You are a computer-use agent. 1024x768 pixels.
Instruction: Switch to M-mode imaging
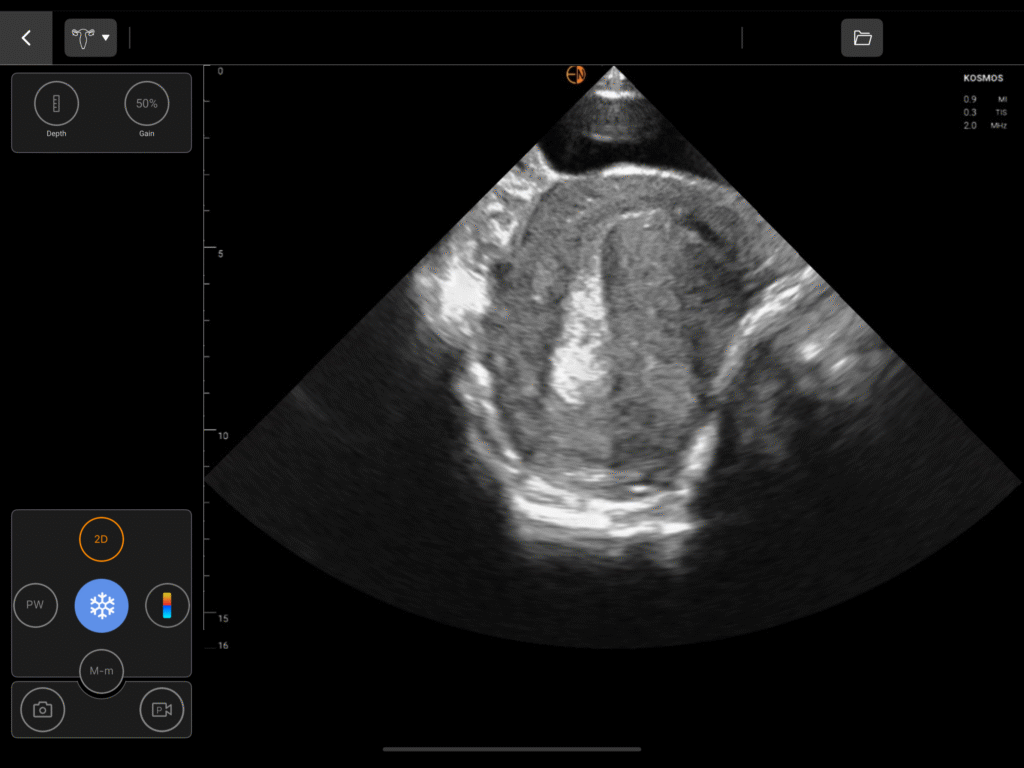point(101,670)
